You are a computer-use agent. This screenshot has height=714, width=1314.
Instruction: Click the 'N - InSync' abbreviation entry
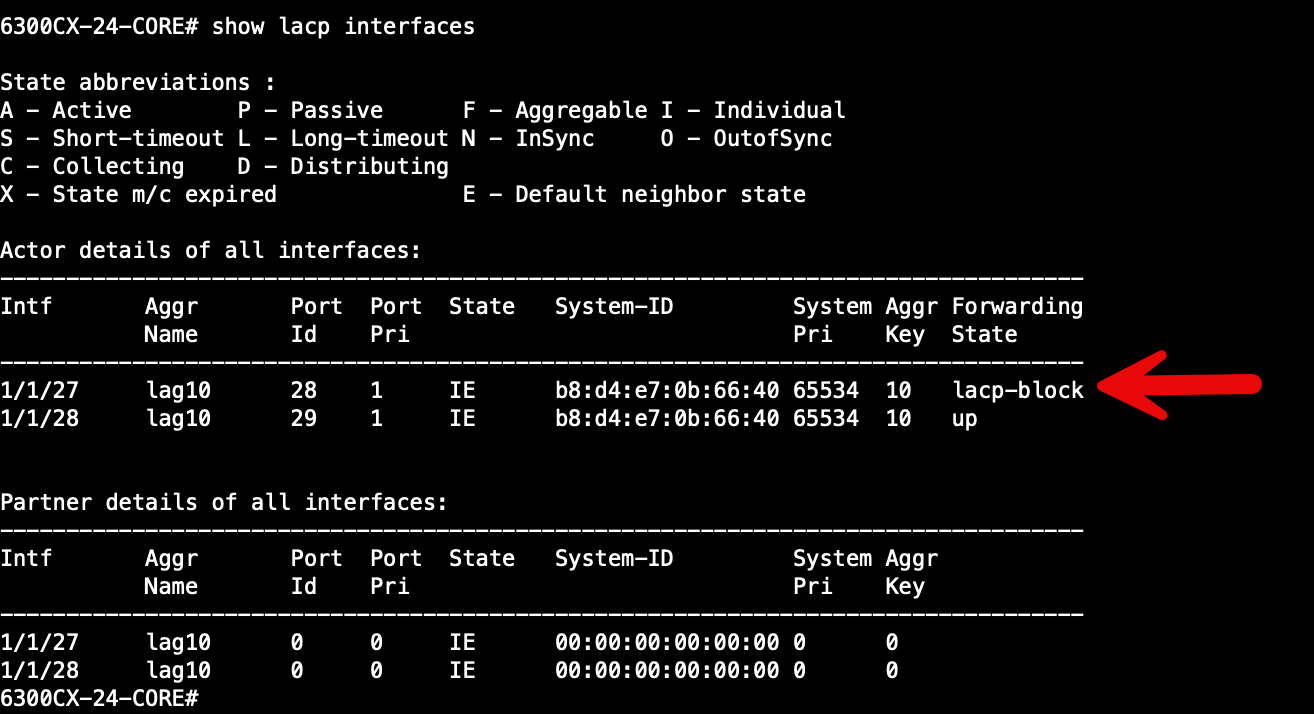pos(528,138)
